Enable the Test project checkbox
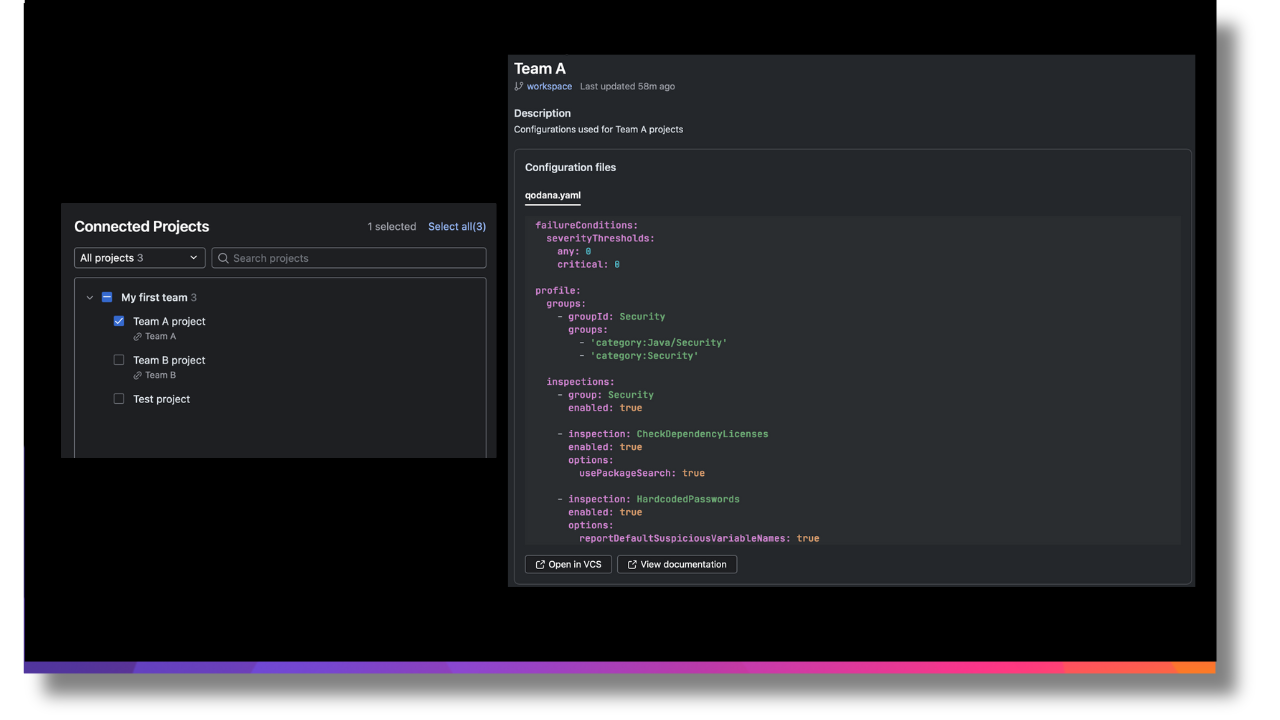Screen dimensions: 1280x720 click(119, 399)
